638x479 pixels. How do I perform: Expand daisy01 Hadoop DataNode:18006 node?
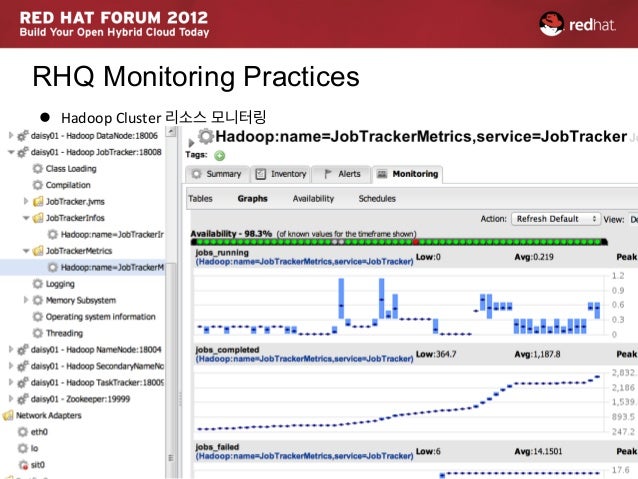11,136
